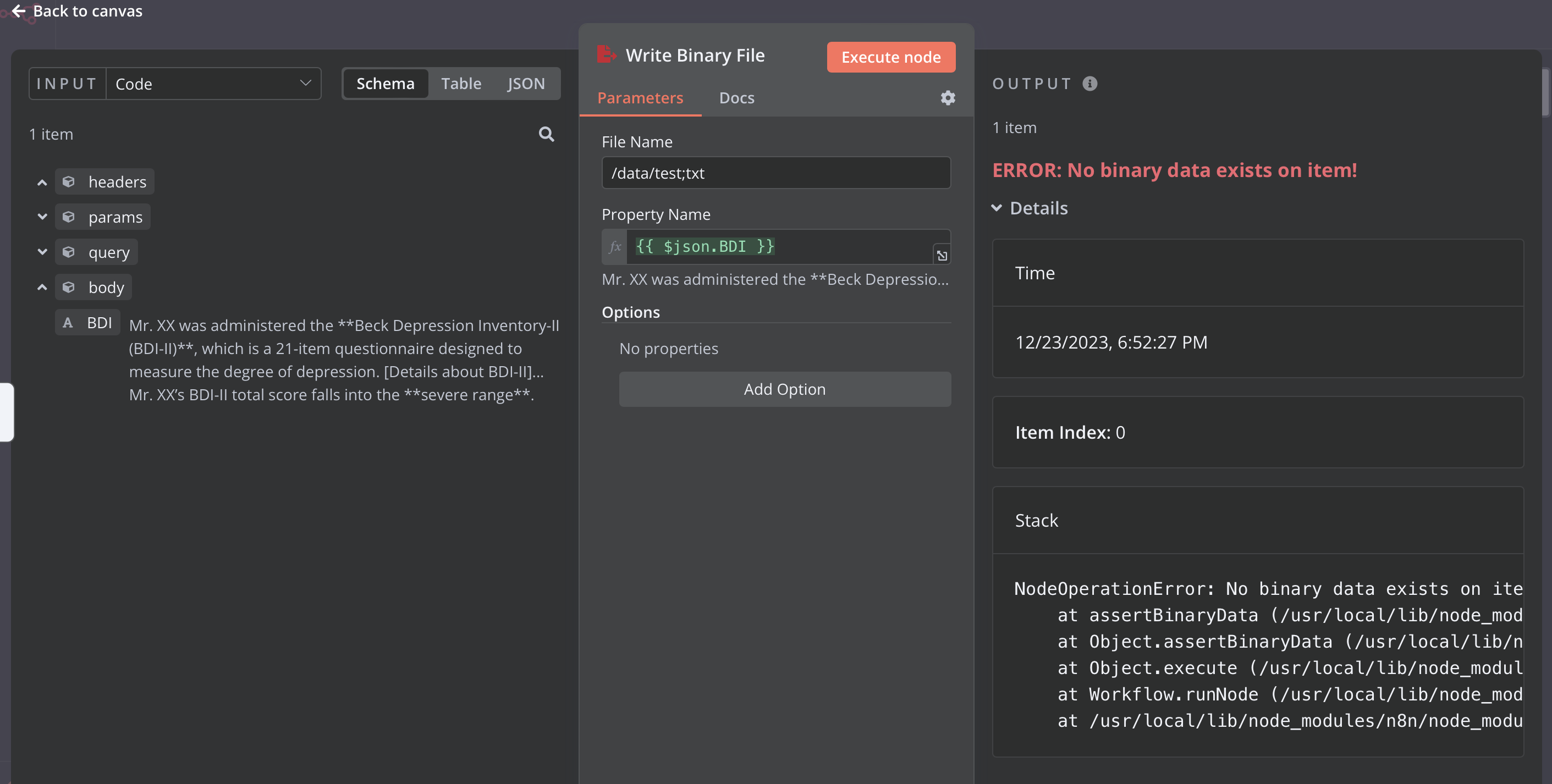Open the Docs tab

(736, 97)
